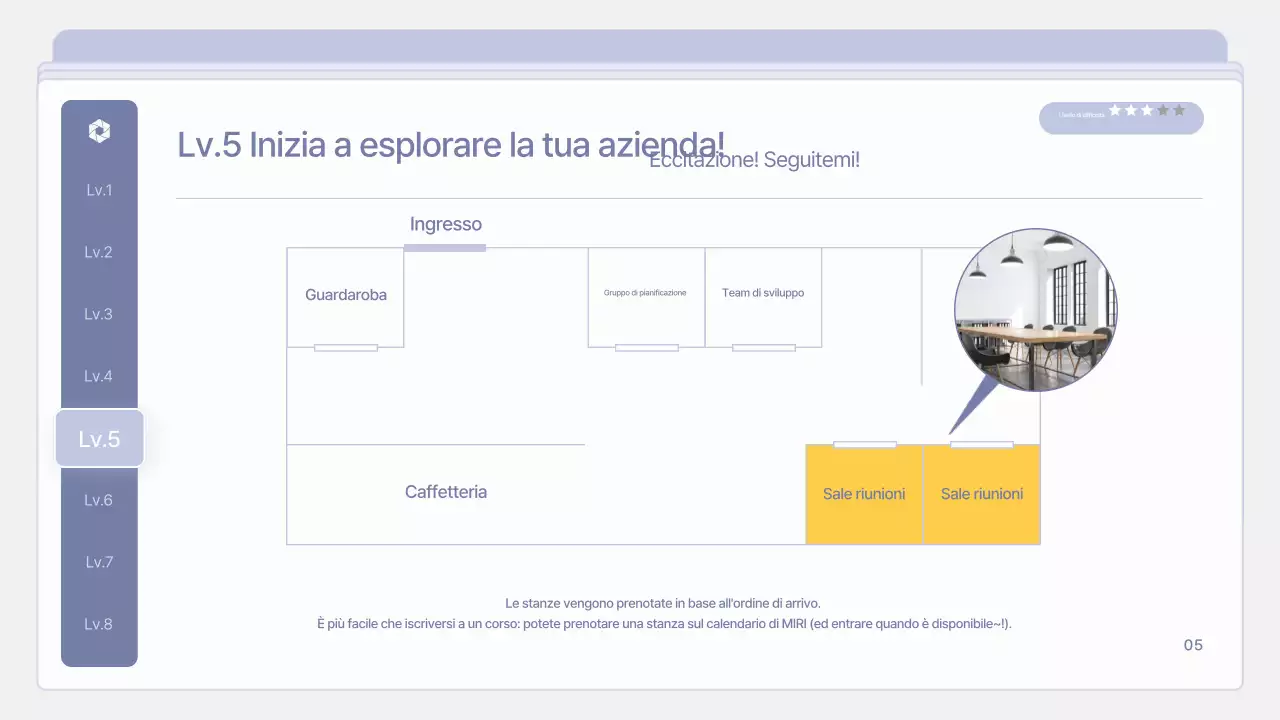Image resolution: width=1280 pixels, height=720 pixels.
Task: Click the Caffetteria area of the map
Action: (446, 492)
